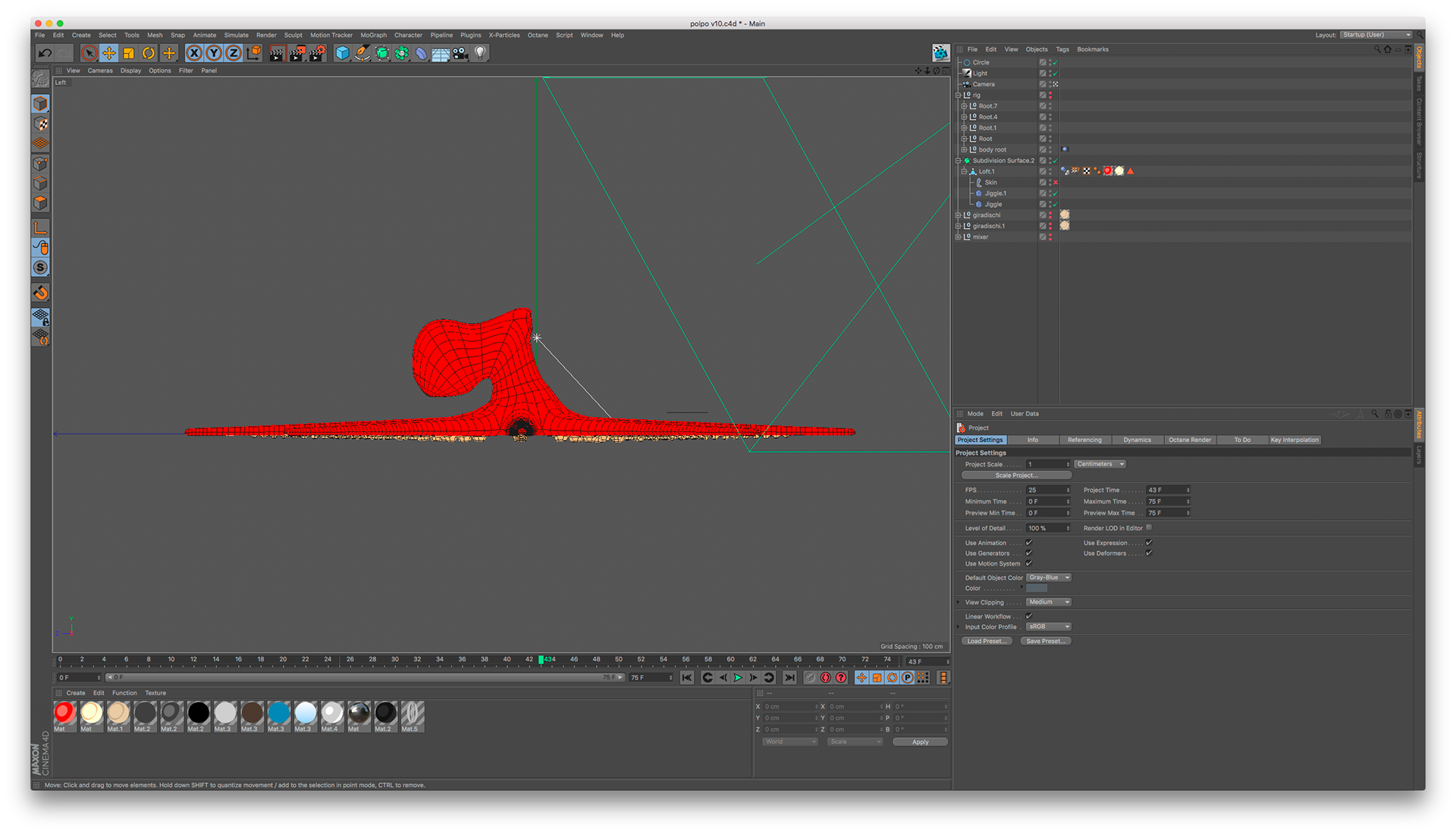Select the Rotate tool in toolbar
This screenshot has width=1456, height=834.
149,53
